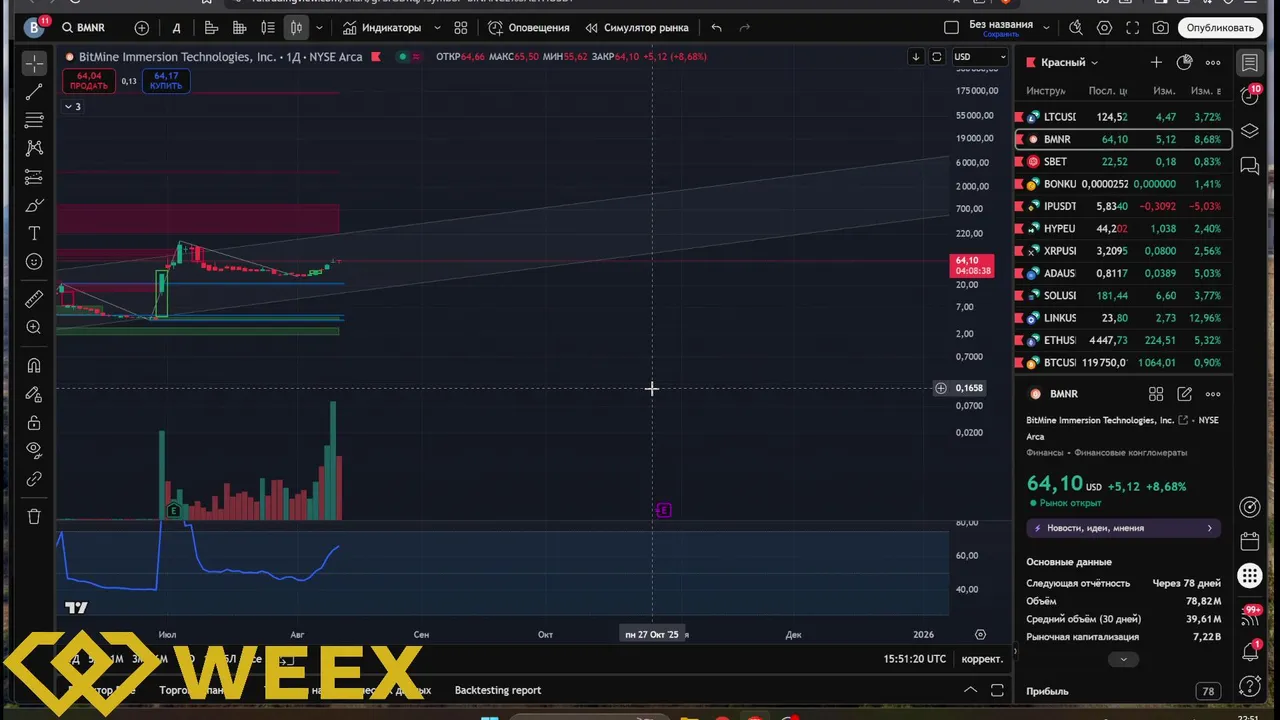Viewport: 1280px width, 720px height.
Task: Open the USD currency dropdown
Action: click(979, 57)
